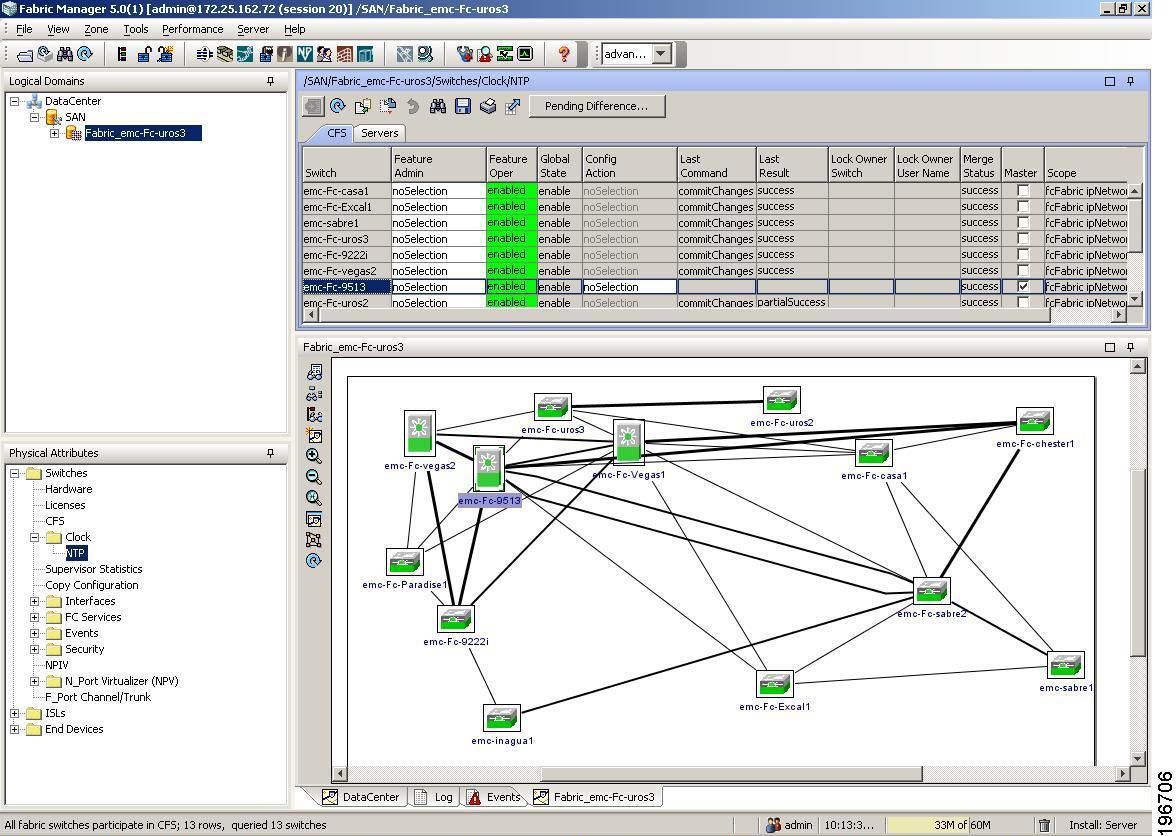1176x836 pixels.
Task: Click the top binoculars icon on map toolbar
Action: [314, 372]
